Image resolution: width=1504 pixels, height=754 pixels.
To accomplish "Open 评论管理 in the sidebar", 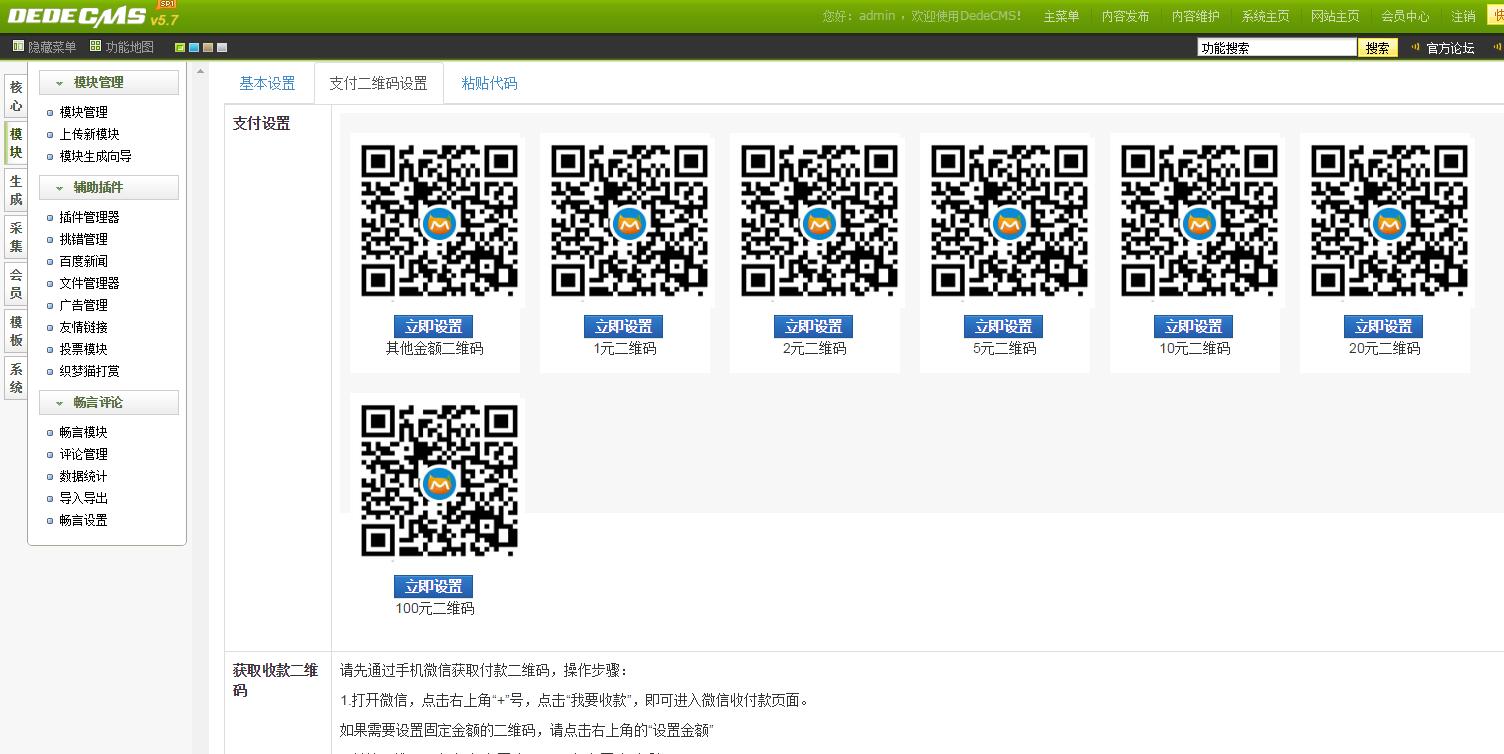I will click(83, 454).
